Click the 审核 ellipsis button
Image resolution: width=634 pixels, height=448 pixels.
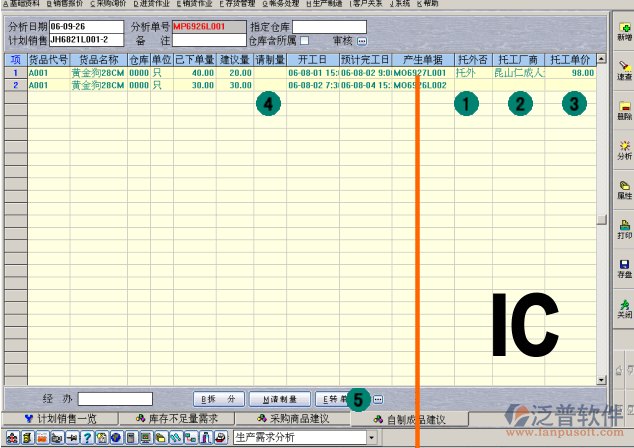362,41
